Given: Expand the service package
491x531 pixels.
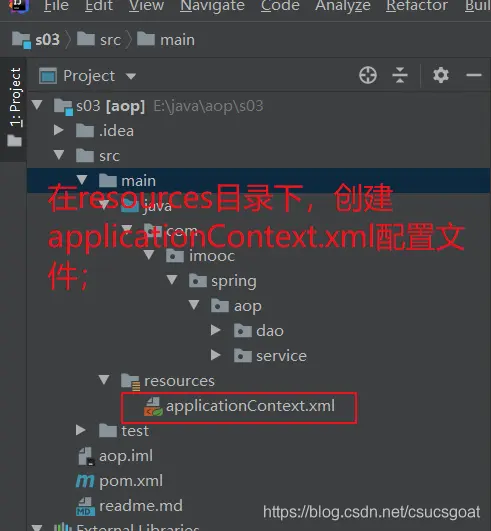Looking at the screenshot, I should tap(216, 355).
